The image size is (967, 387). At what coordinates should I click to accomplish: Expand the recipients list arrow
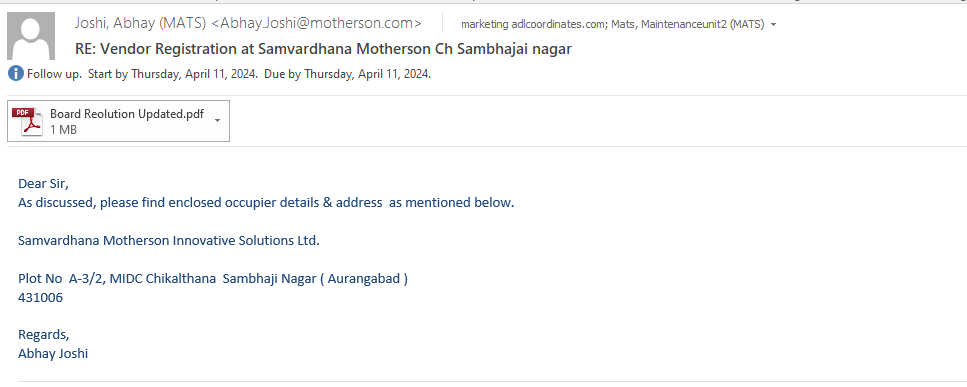(773, 25)
